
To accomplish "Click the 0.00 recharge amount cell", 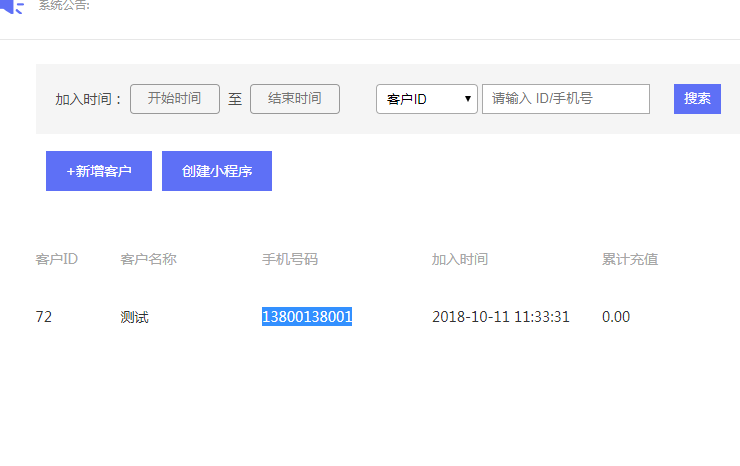I will (x=616, y=317).
